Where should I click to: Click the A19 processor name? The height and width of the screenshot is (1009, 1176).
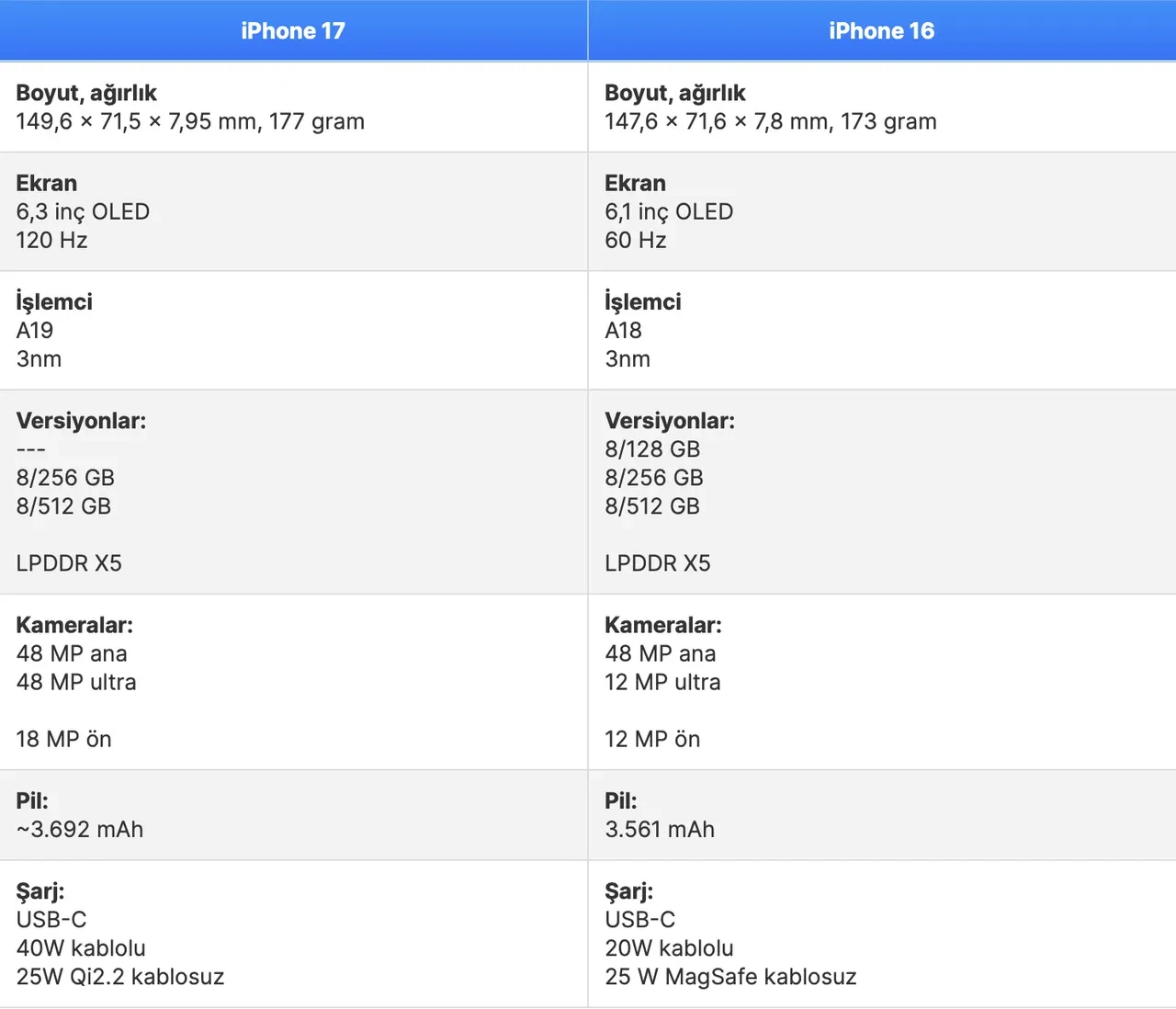pyautogui.click(x=35, y=330)
